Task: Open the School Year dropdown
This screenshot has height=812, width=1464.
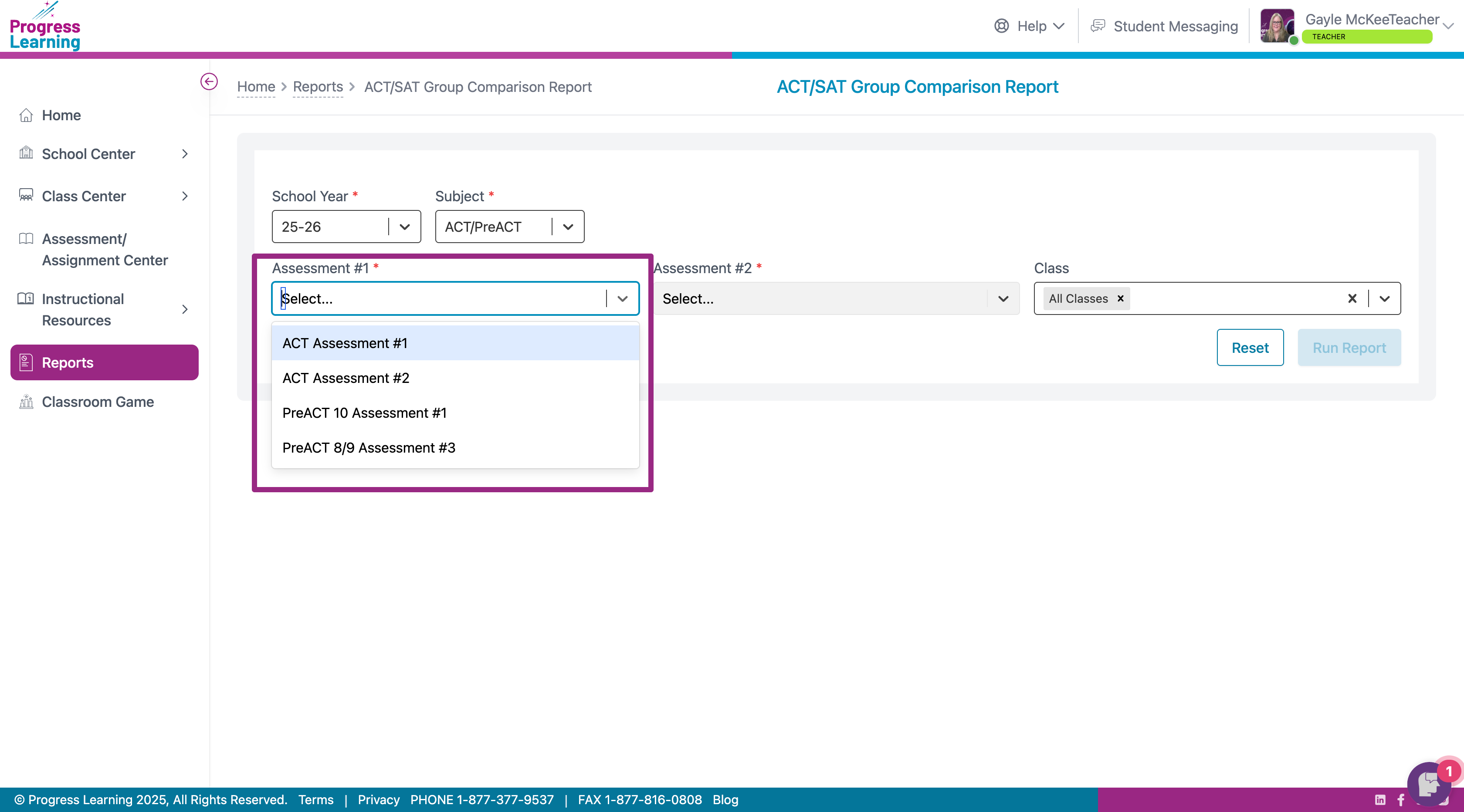Action: [405, 227]
